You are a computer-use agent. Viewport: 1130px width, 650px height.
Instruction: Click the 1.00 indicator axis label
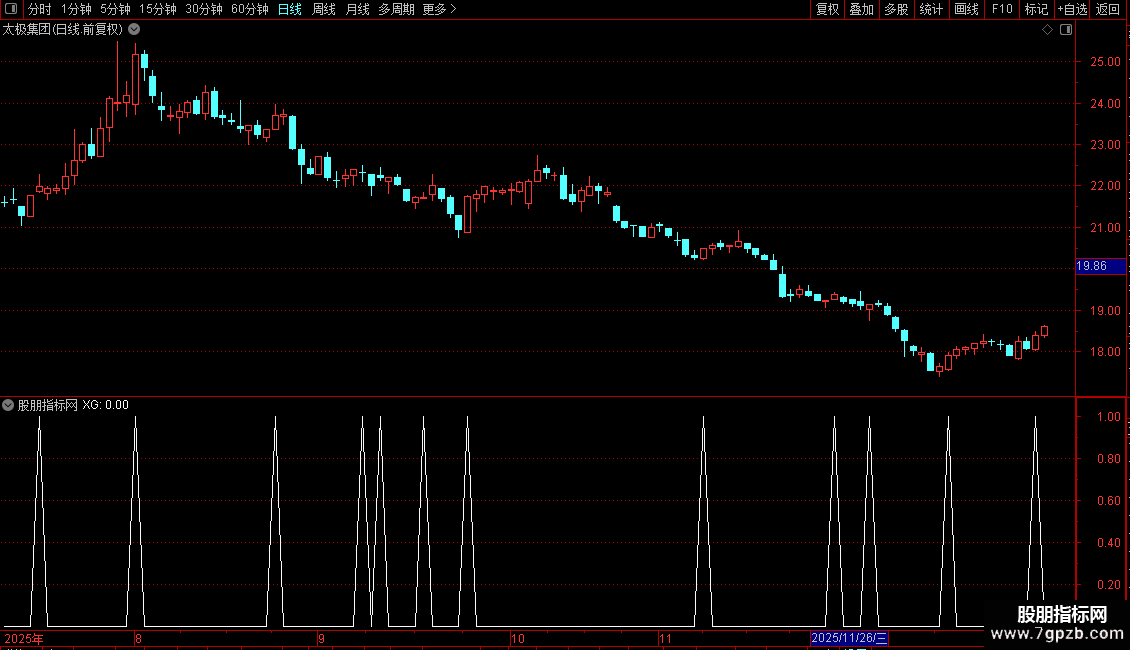[1108, 417]
